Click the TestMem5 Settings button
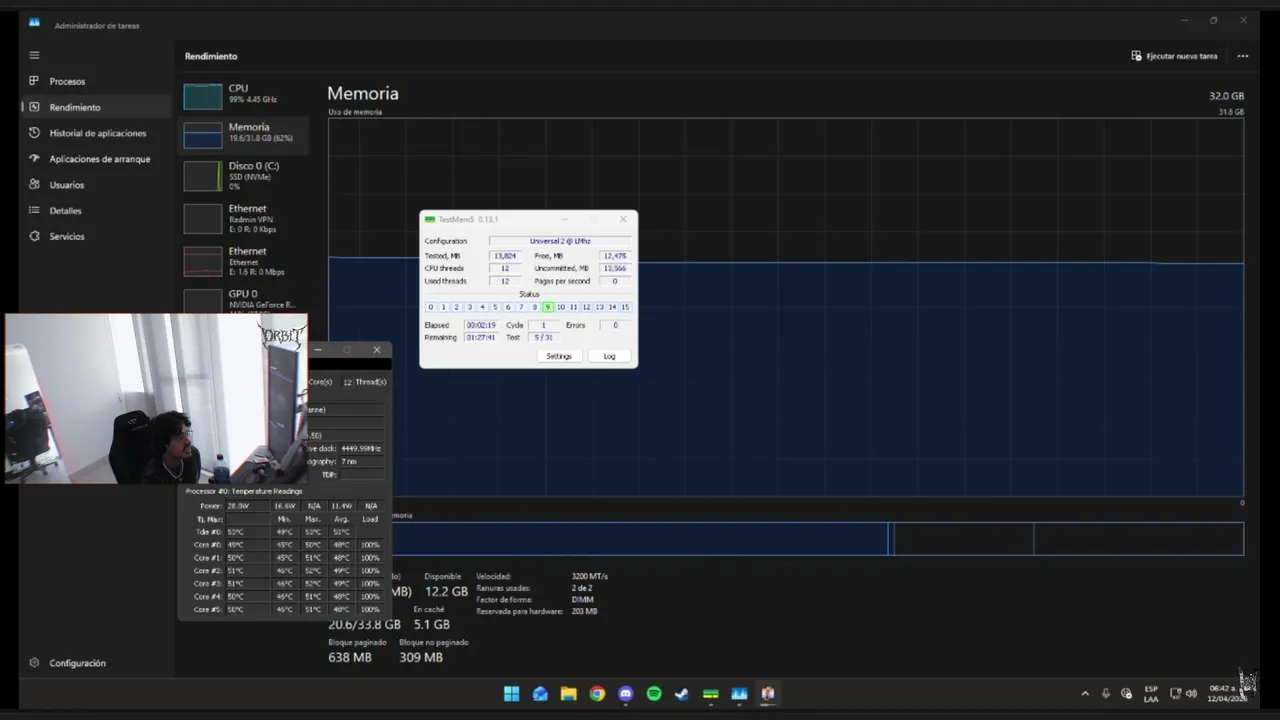 point(559,356)
